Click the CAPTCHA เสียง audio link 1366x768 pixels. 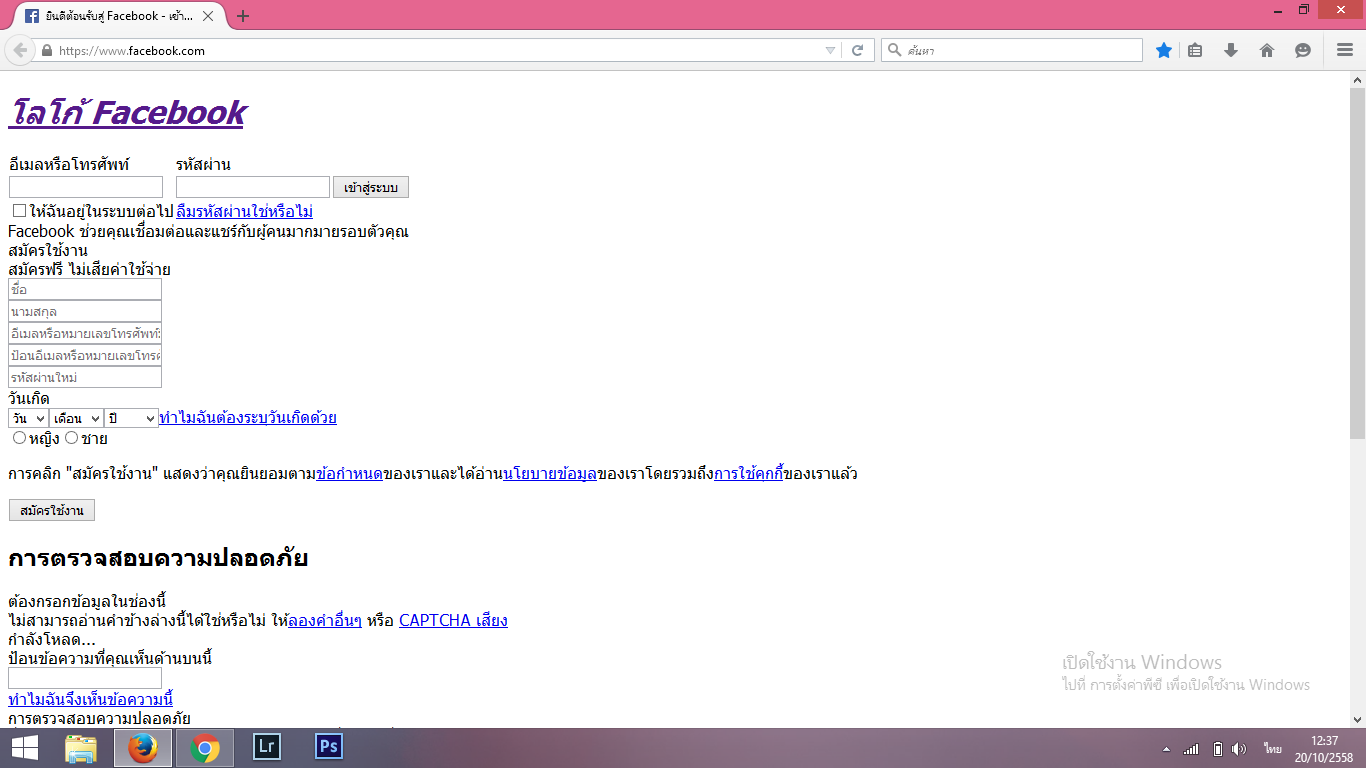[453, 620]
